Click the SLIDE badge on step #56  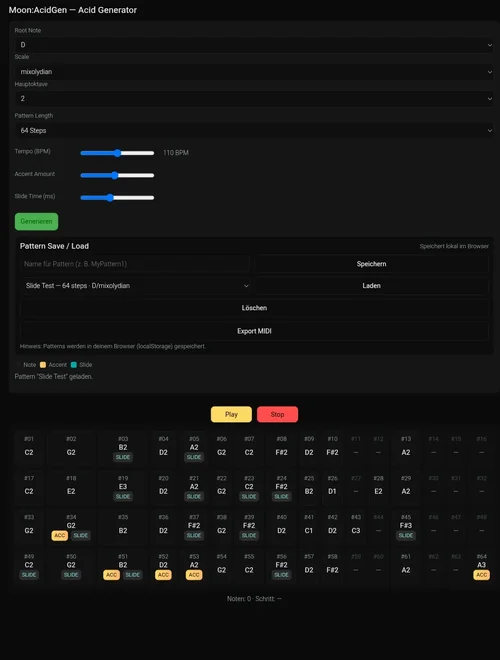(x=282, y=575)
